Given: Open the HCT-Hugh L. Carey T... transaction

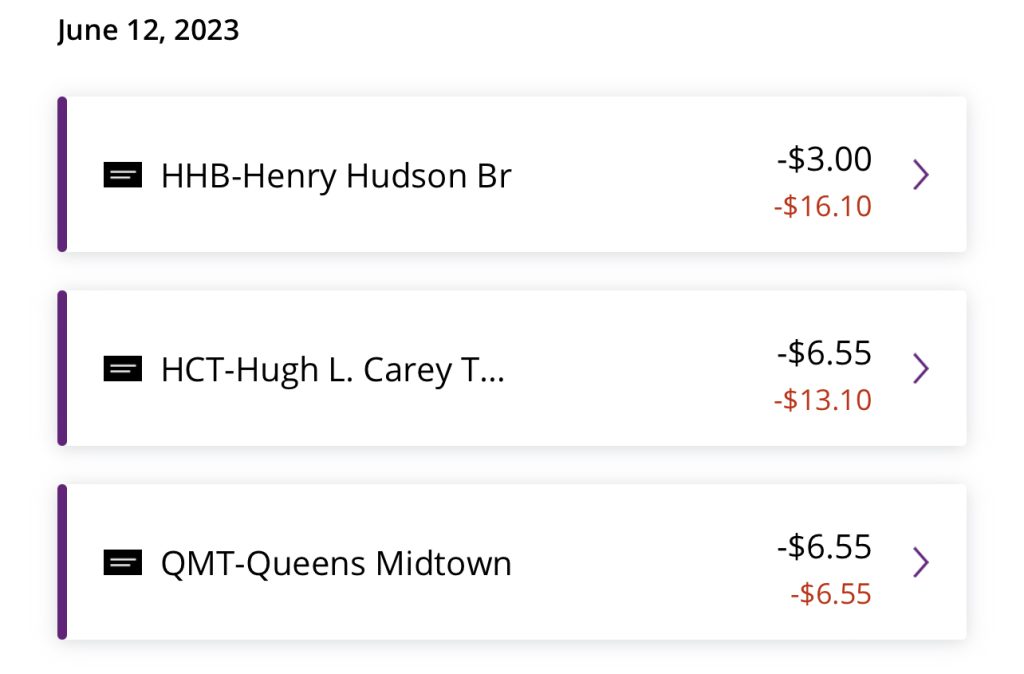Looking at the screenshot, I should [512, 368].
